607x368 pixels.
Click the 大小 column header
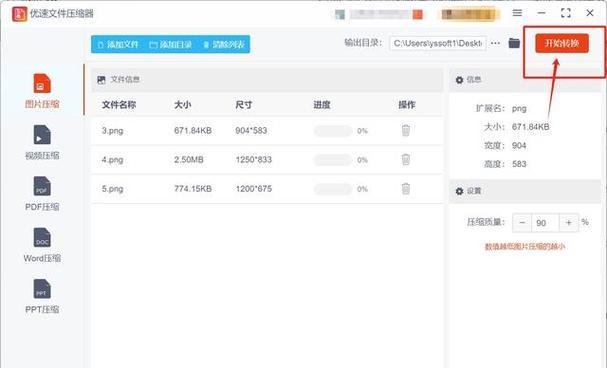click(182, 104)
